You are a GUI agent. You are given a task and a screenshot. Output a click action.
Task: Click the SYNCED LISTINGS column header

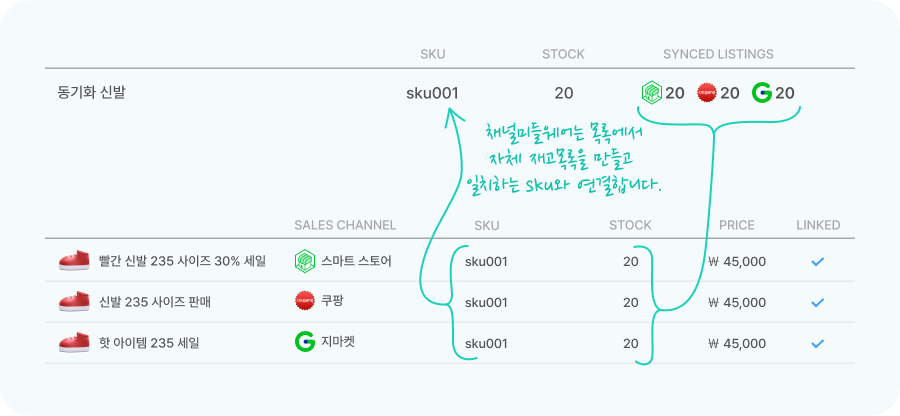pyautogui.click(x=718, y=55)
